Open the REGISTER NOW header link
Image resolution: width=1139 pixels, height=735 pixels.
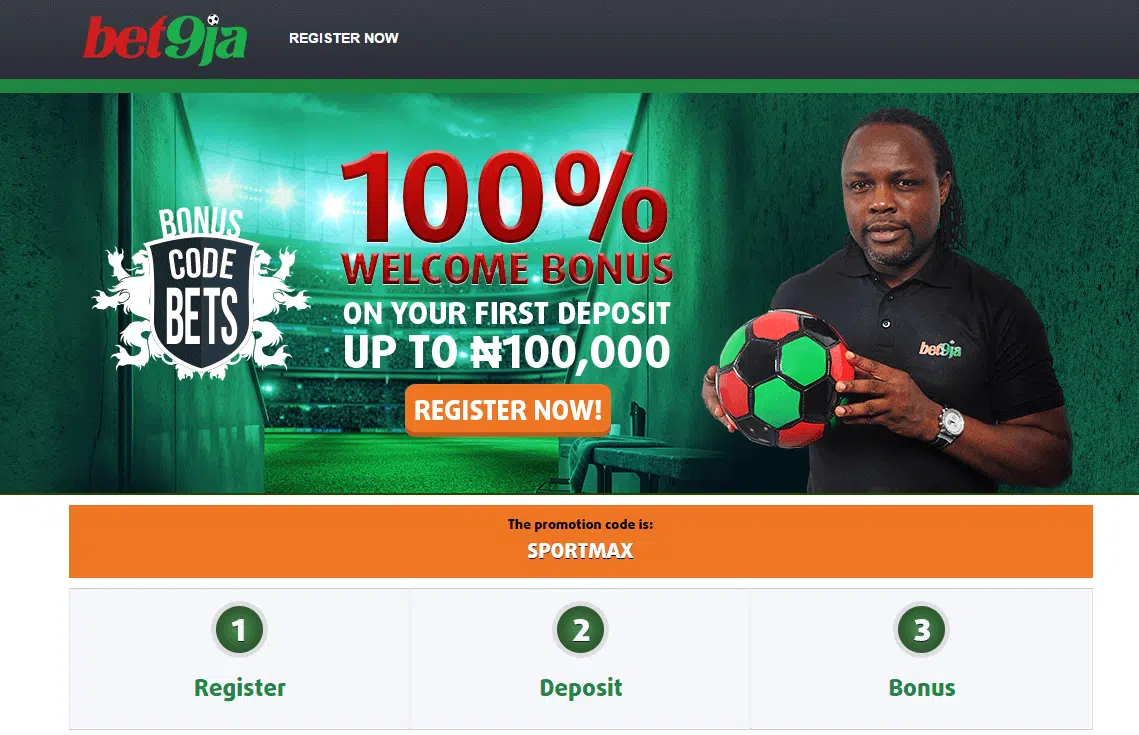tap(344, 38)
